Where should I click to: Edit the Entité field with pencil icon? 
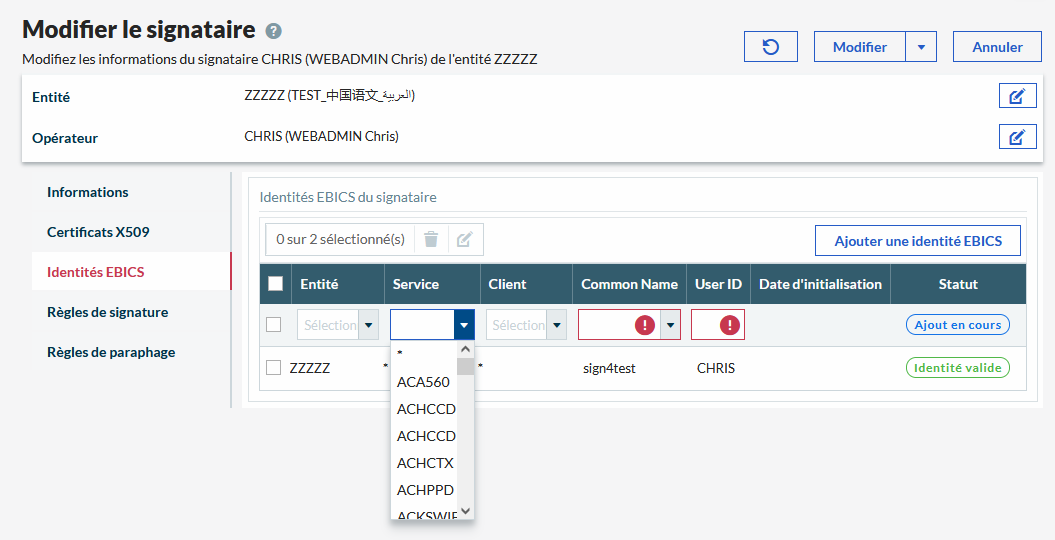(x=1017, y=97)
